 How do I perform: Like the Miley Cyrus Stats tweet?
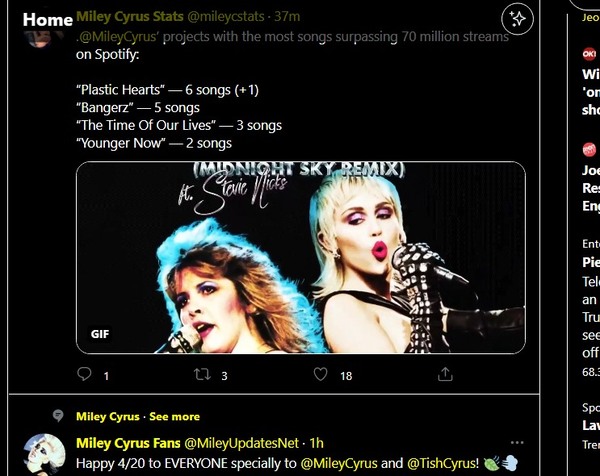pos(321,374)
